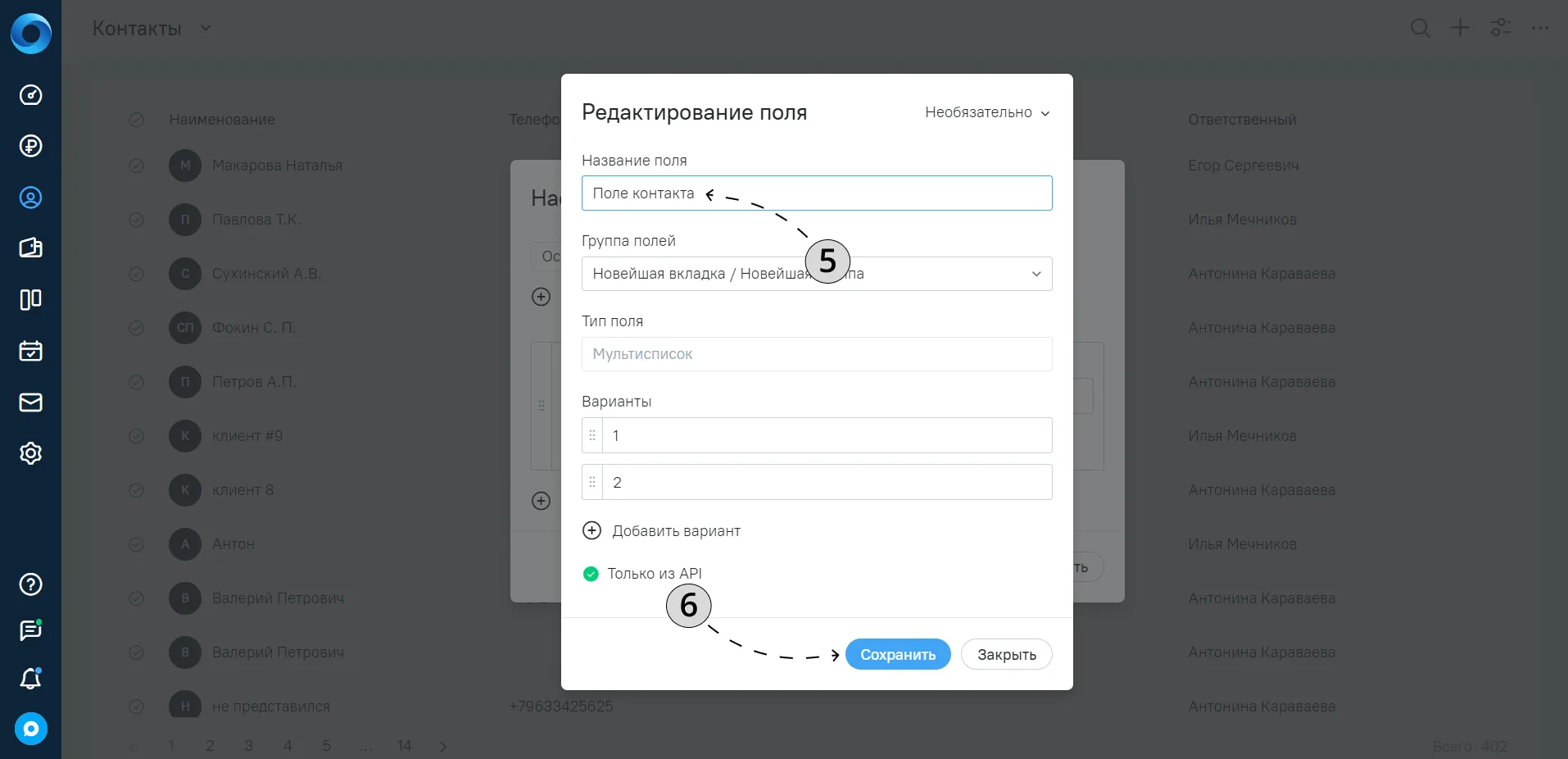Open the 'Необязательно' dropdown

tap(987, 112)
